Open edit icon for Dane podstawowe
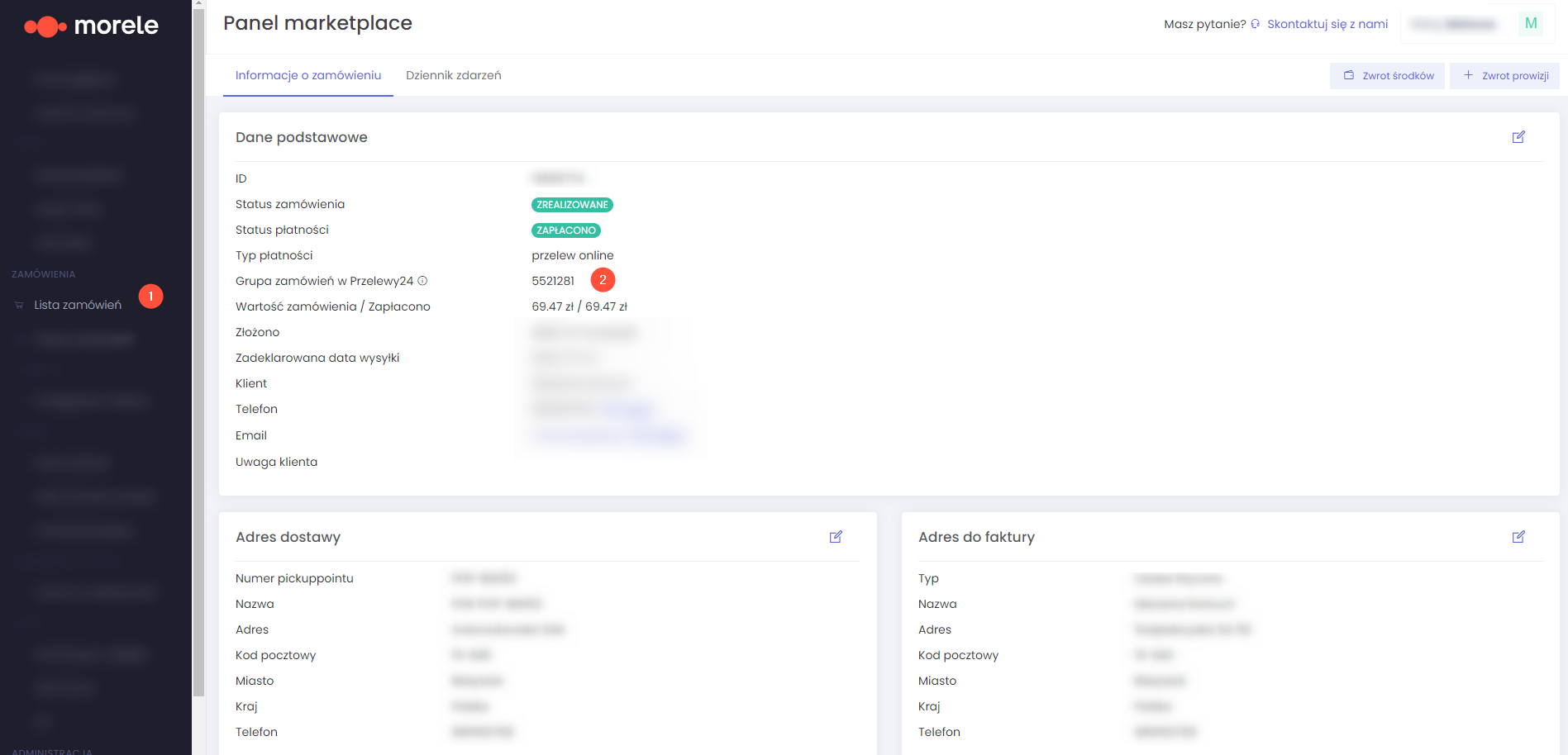 pos(1518,137)
